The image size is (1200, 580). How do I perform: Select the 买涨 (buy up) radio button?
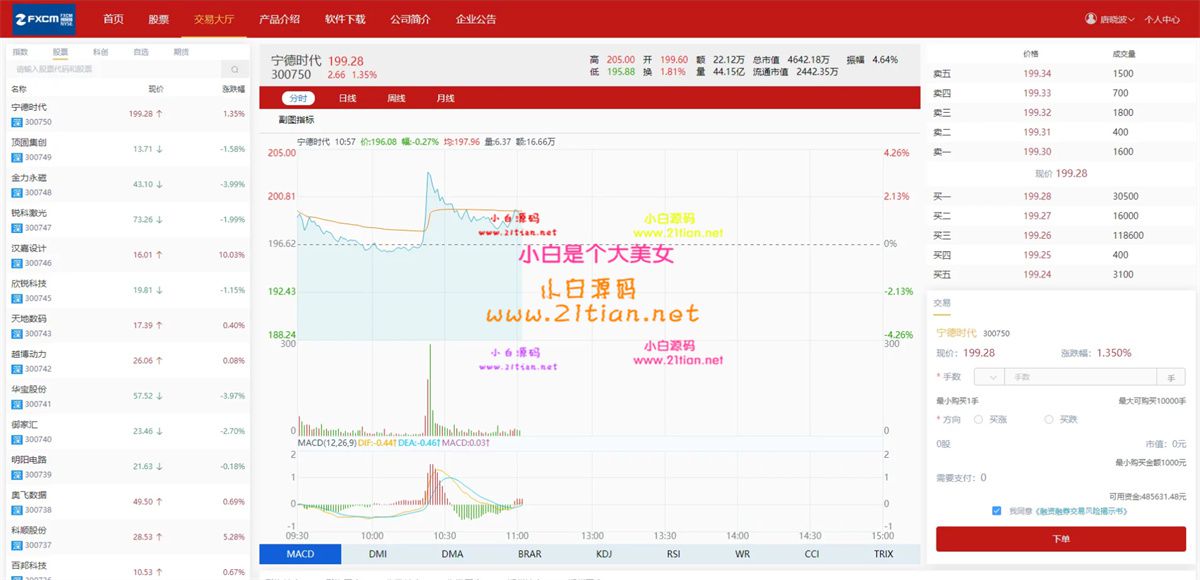pos(978,420)
